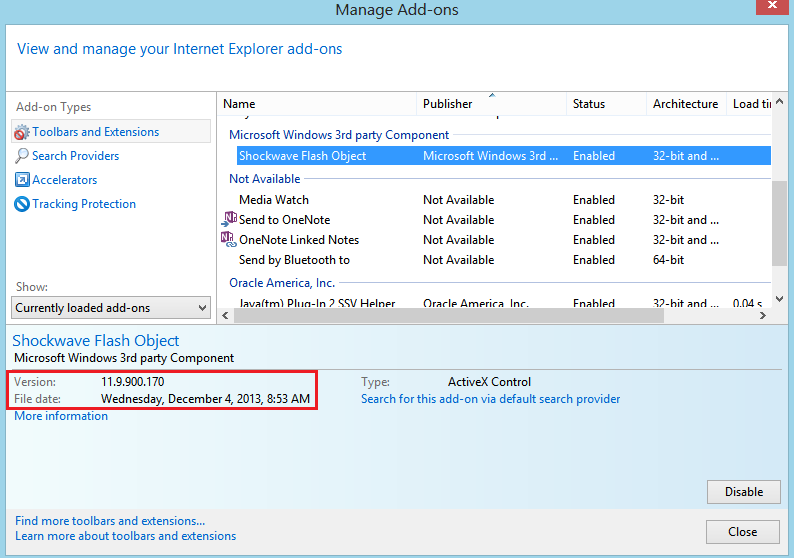Click scroll down arrow of add-on list
794x558 pixels.
click(779, 299)
